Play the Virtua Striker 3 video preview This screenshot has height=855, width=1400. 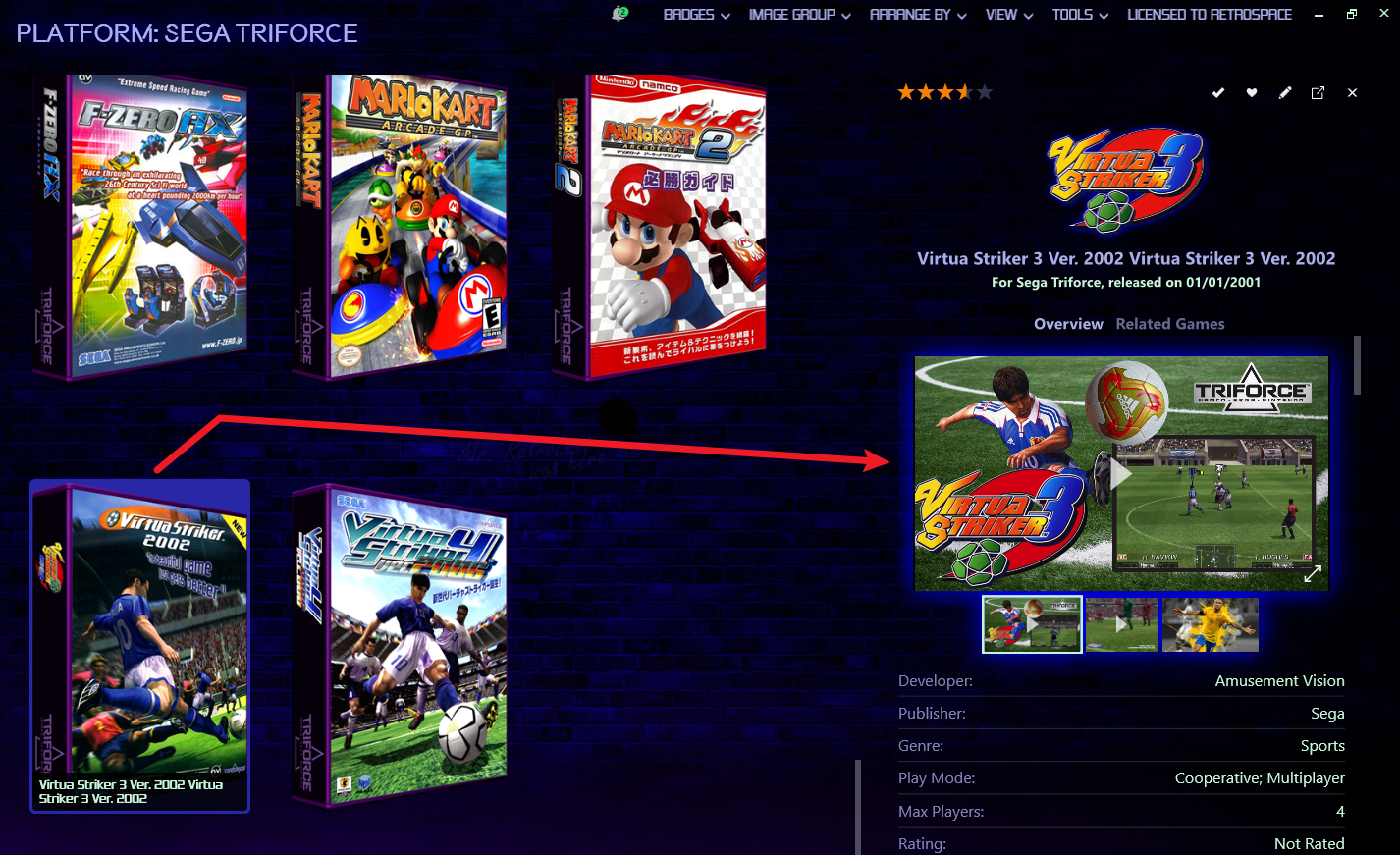click(1120, 473)
